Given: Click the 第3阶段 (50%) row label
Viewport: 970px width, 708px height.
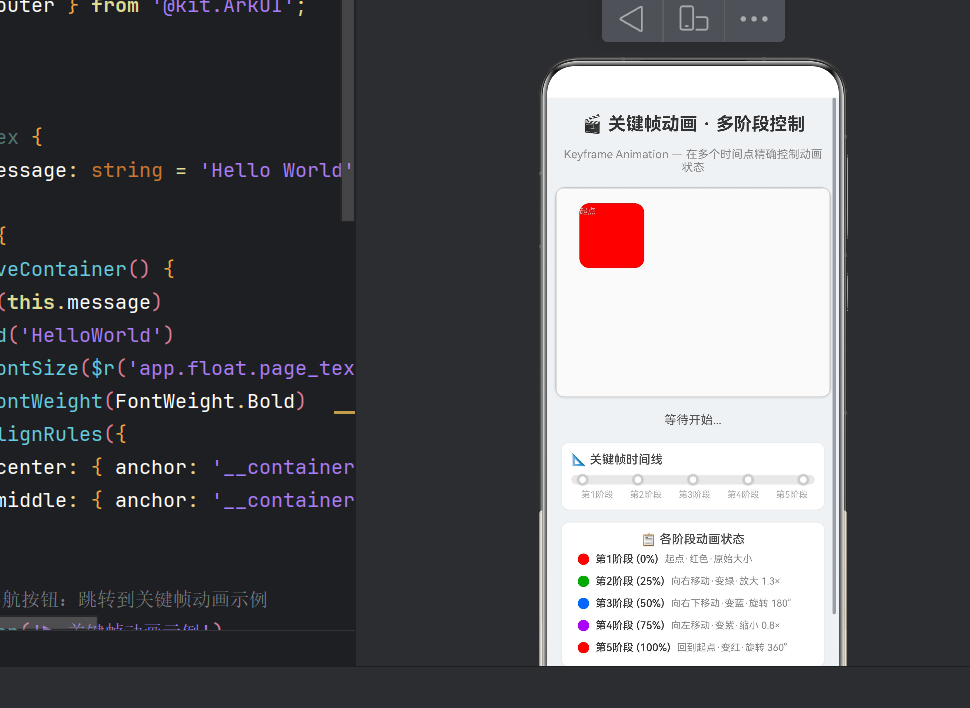Looking at the screenshot, I should tap(630, 603).
